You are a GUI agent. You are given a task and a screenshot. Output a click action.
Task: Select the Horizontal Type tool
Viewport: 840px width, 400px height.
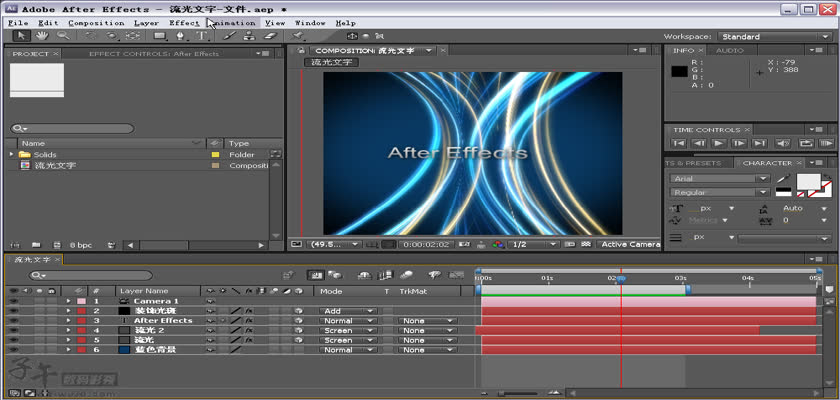point(201,36)
